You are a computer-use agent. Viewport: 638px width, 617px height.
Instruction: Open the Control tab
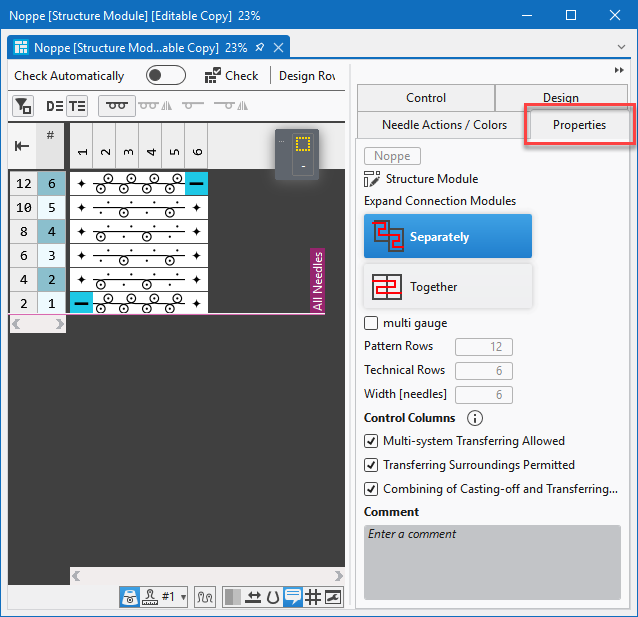426,98
